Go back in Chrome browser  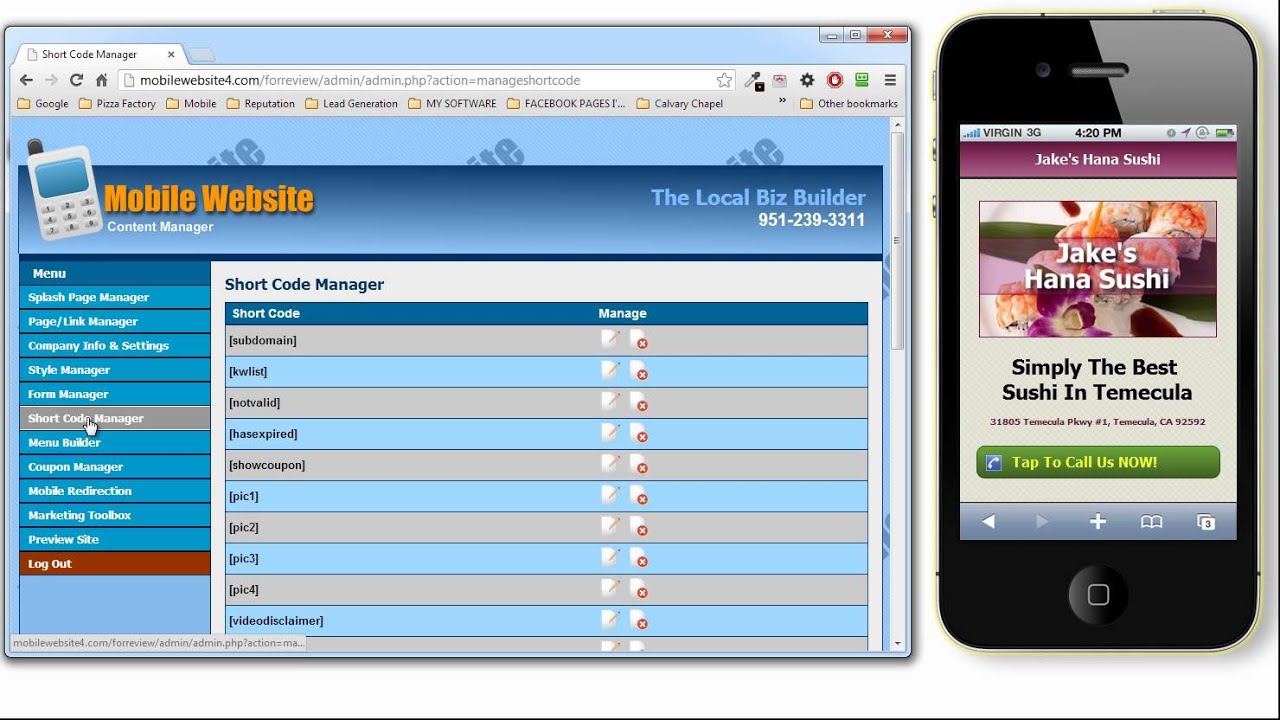(27, 80)
